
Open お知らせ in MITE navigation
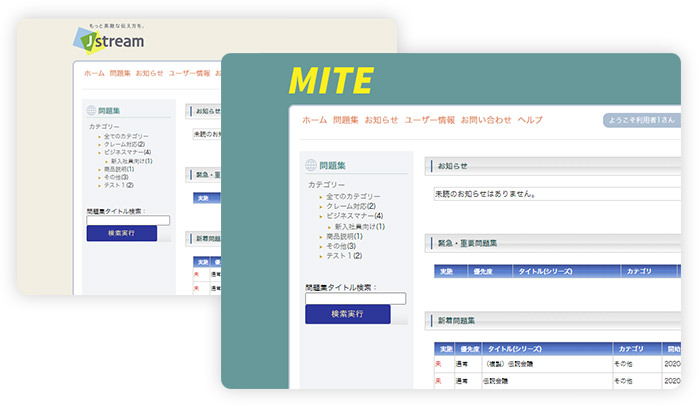[381, 120]
